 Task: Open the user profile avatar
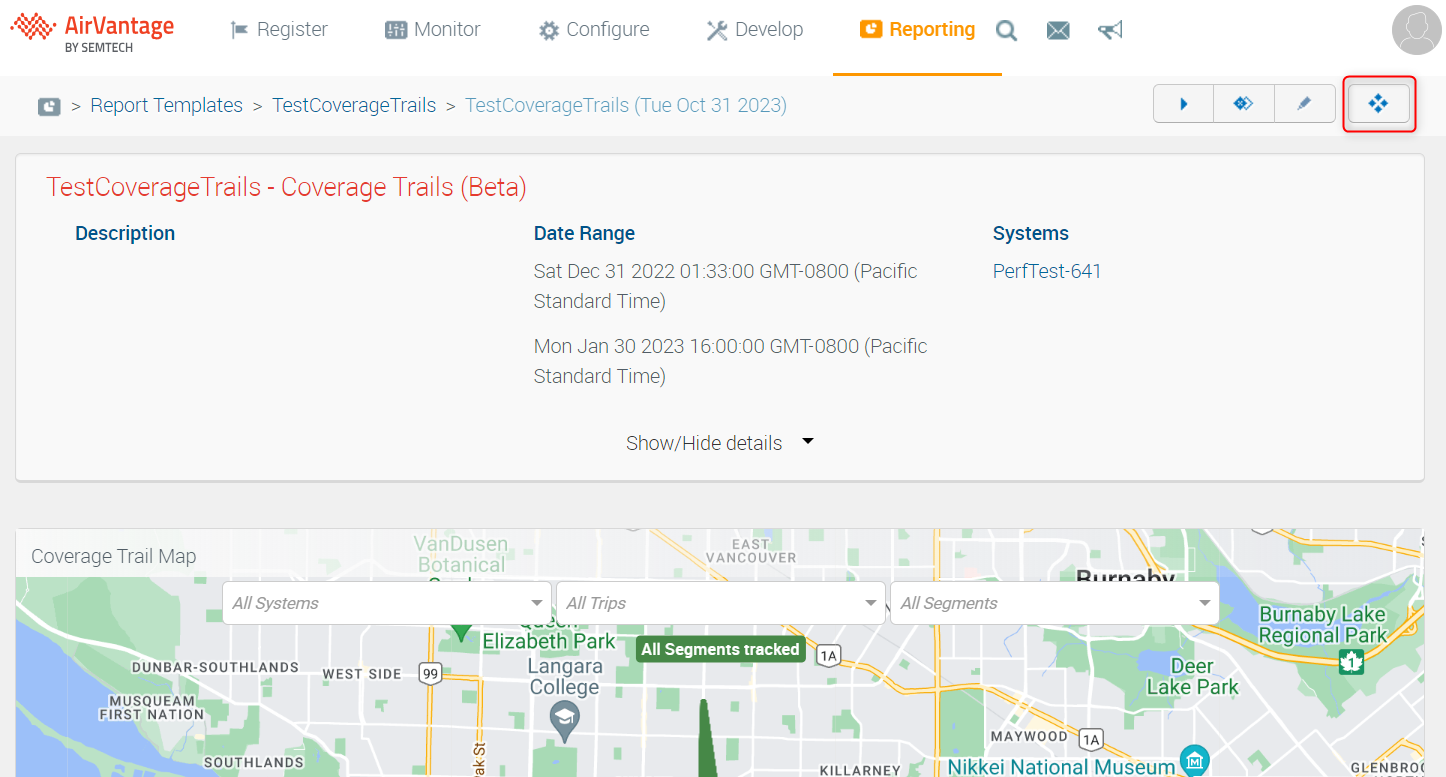[x=1416, y=30]
